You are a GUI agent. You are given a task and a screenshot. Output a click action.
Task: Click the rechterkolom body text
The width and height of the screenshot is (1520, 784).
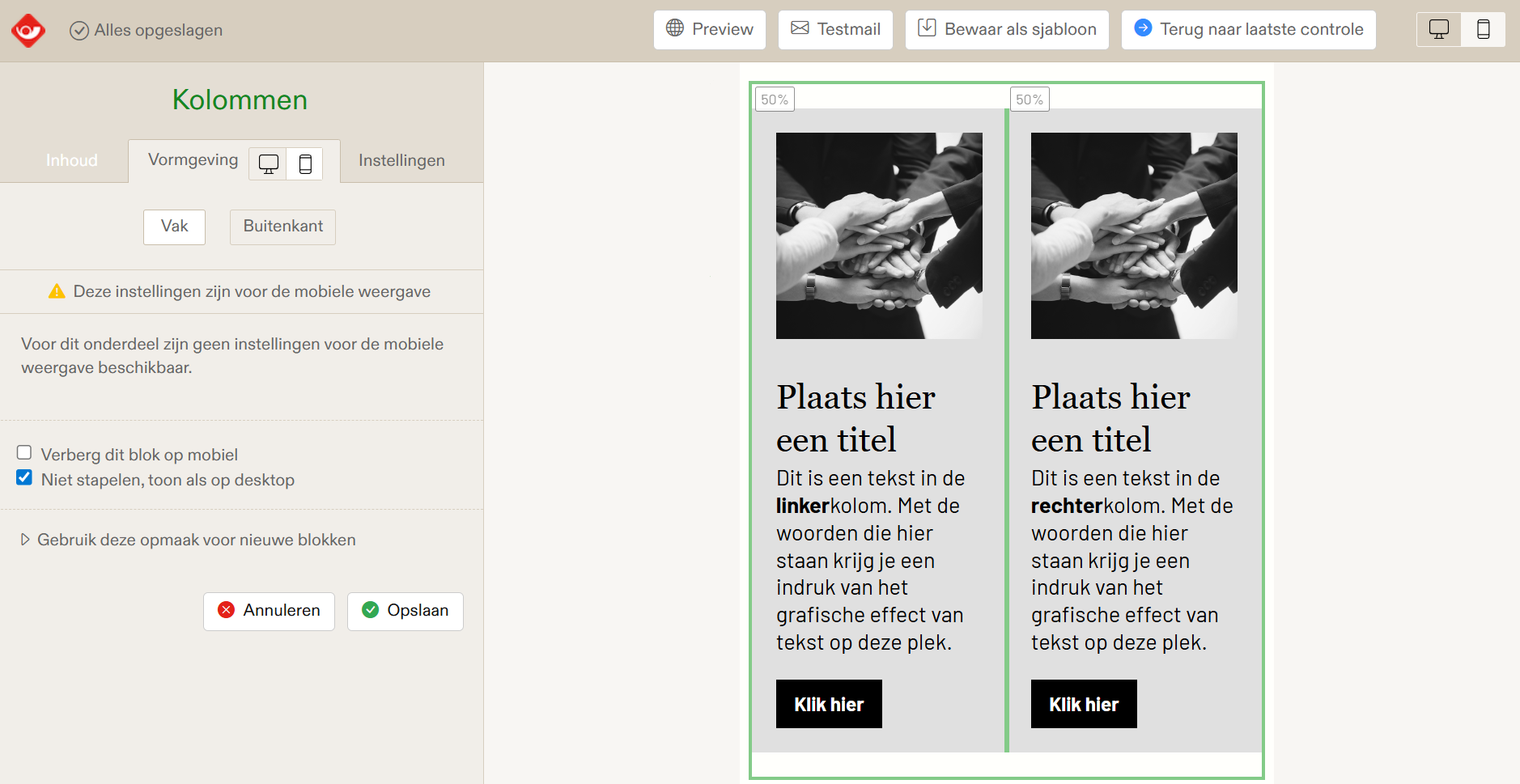(1132, 561)
